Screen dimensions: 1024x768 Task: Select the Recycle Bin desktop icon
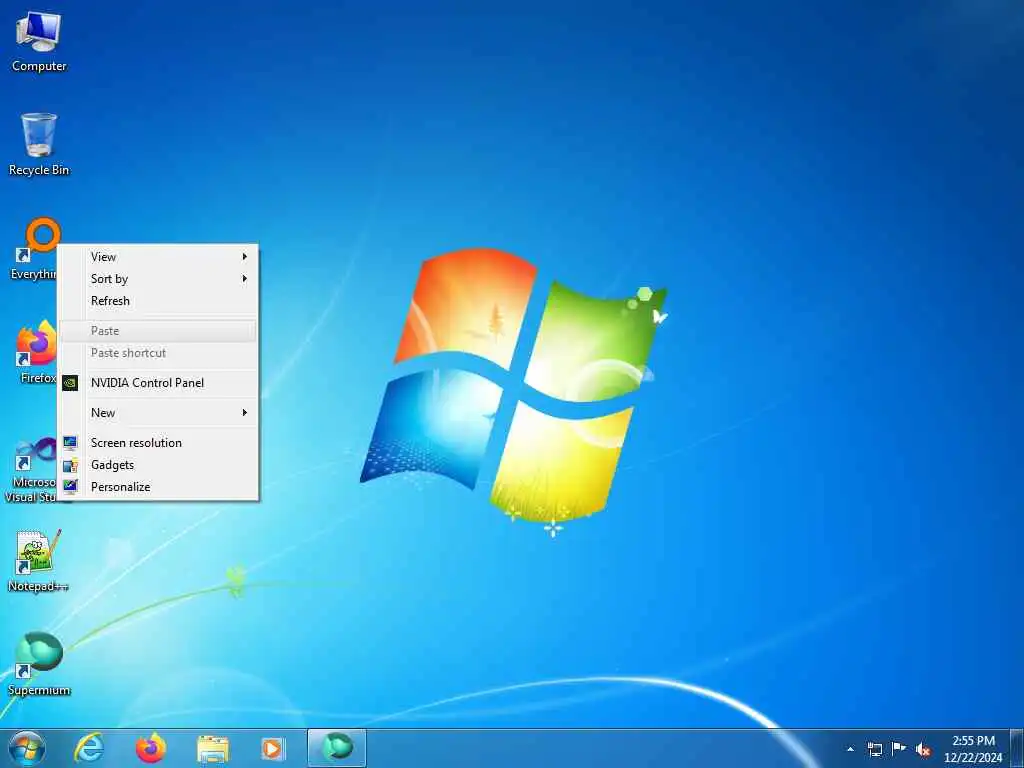pyautogui.click(x=39, y=145)
